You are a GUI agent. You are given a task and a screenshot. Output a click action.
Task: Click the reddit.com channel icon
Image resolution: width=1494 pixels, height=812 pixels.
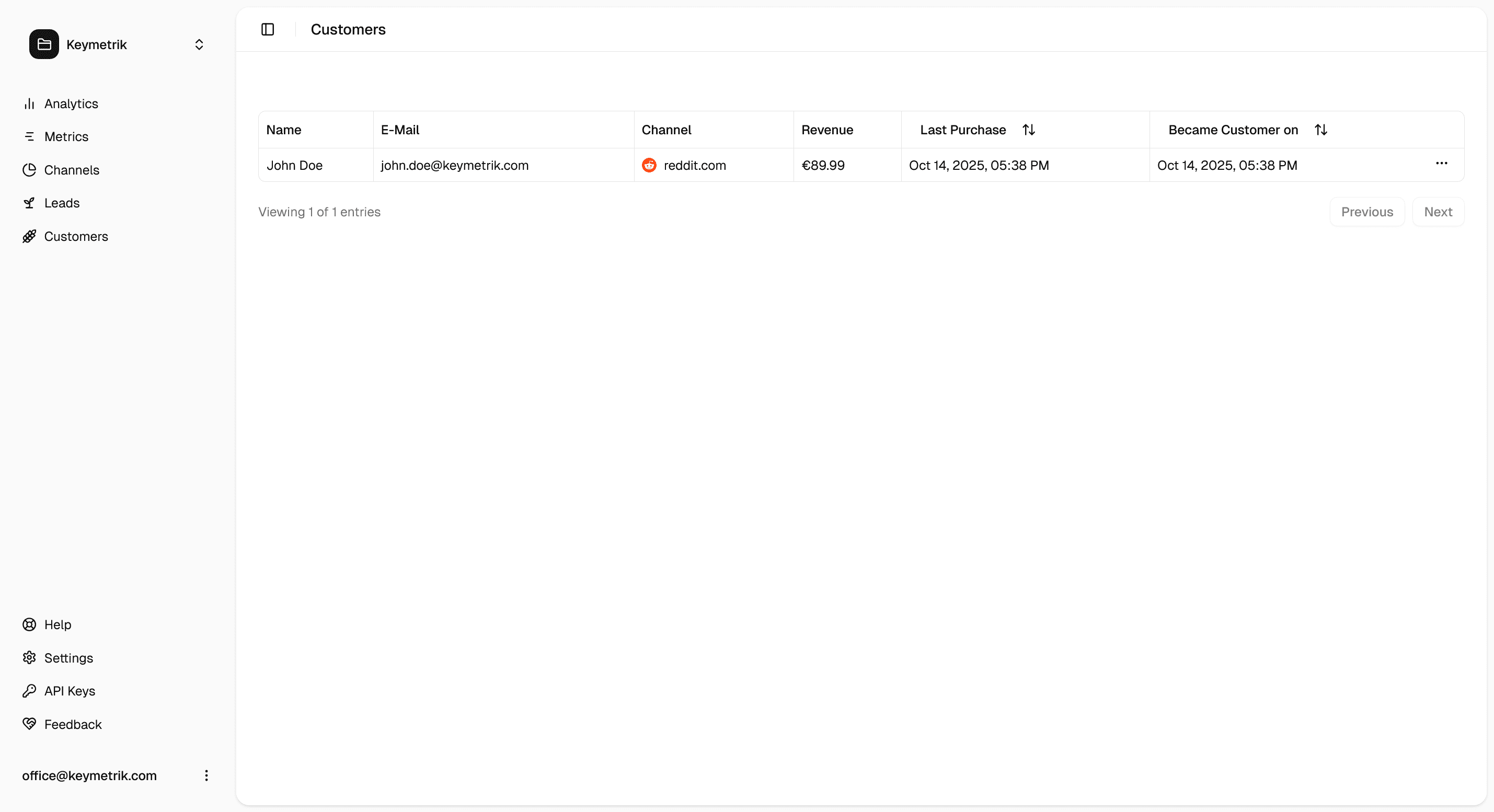[x=649, y=165]
